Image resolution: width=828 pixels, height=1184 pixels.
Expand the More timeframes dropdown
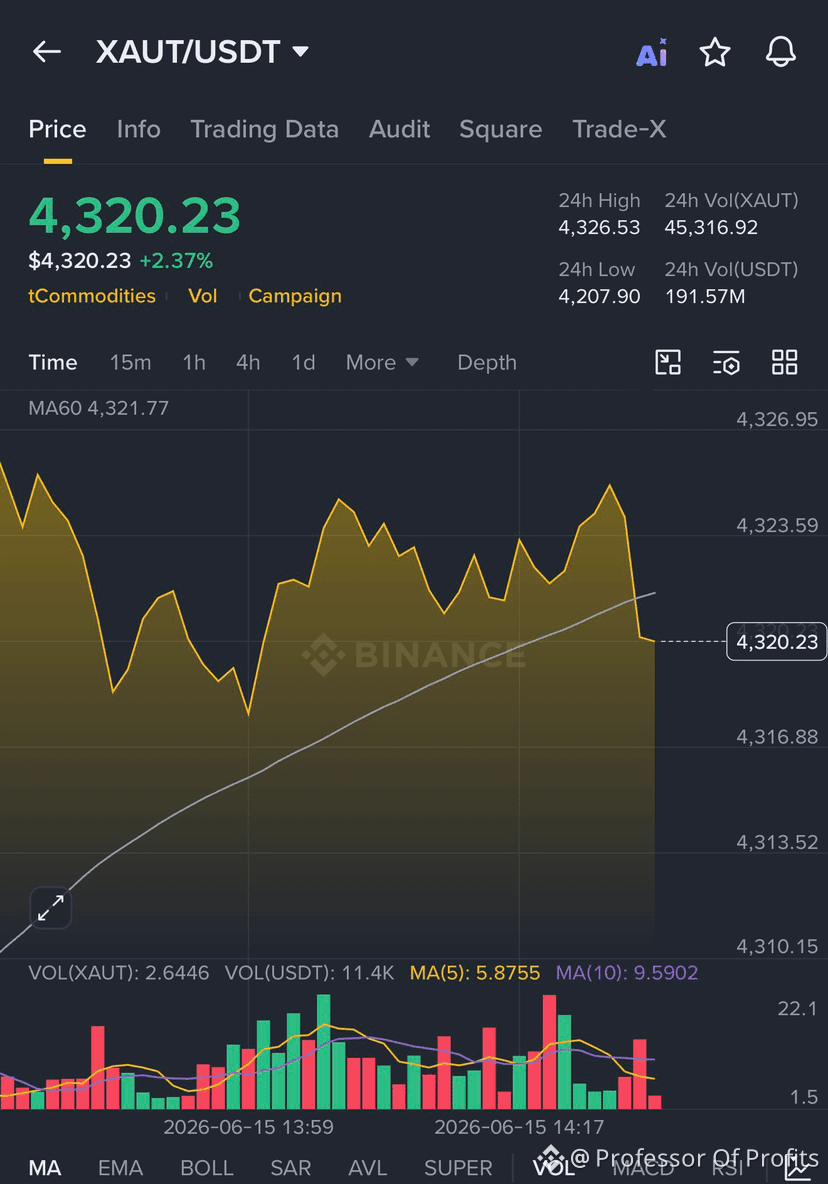[382, 362]
